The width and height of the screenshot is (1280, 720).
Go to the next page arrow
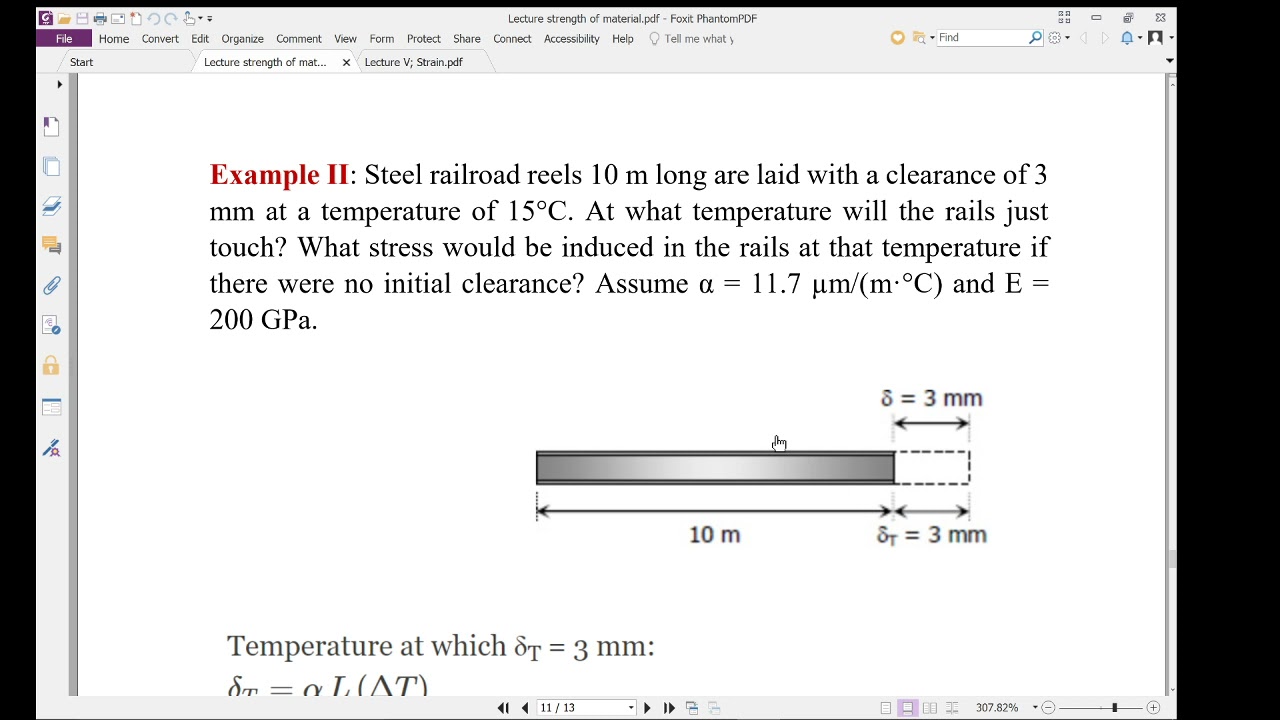pyautogui.click(x=647, y=708)
